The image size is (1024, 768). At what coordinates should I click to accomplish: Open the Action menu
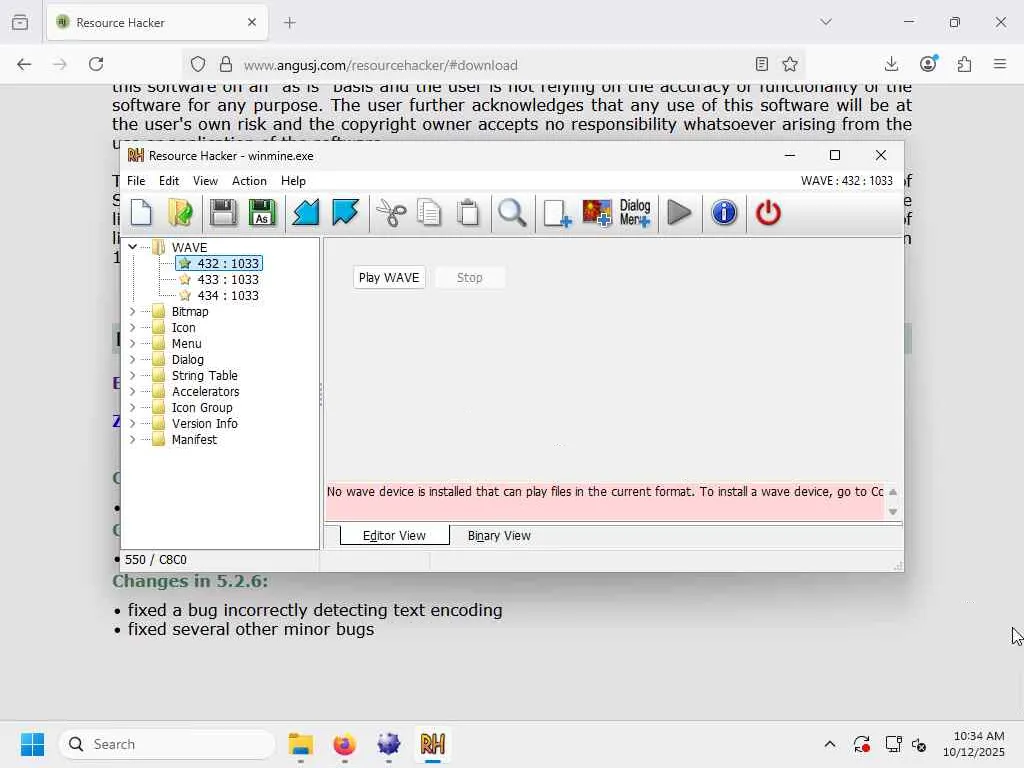[x=249, y=181]
